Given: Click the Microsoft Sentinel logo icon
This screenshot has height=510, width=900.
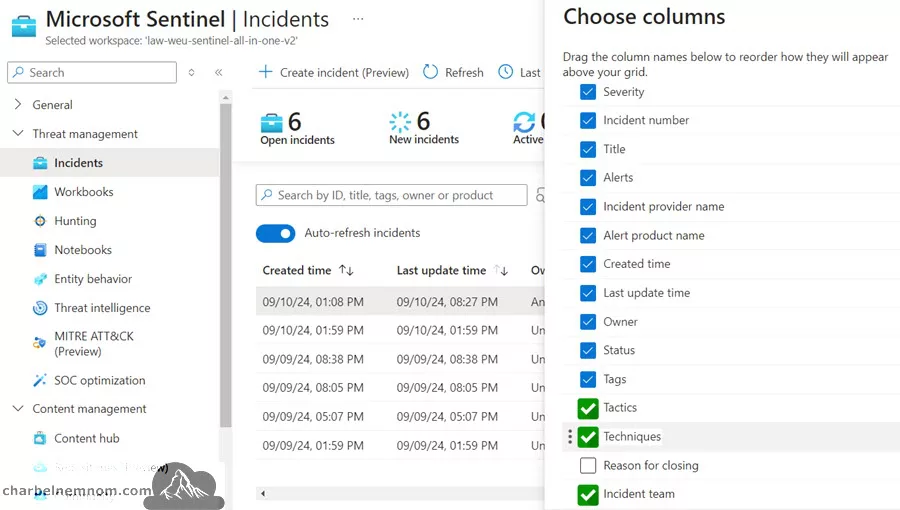Looking at the screenshot, I should tap(24, 26).
